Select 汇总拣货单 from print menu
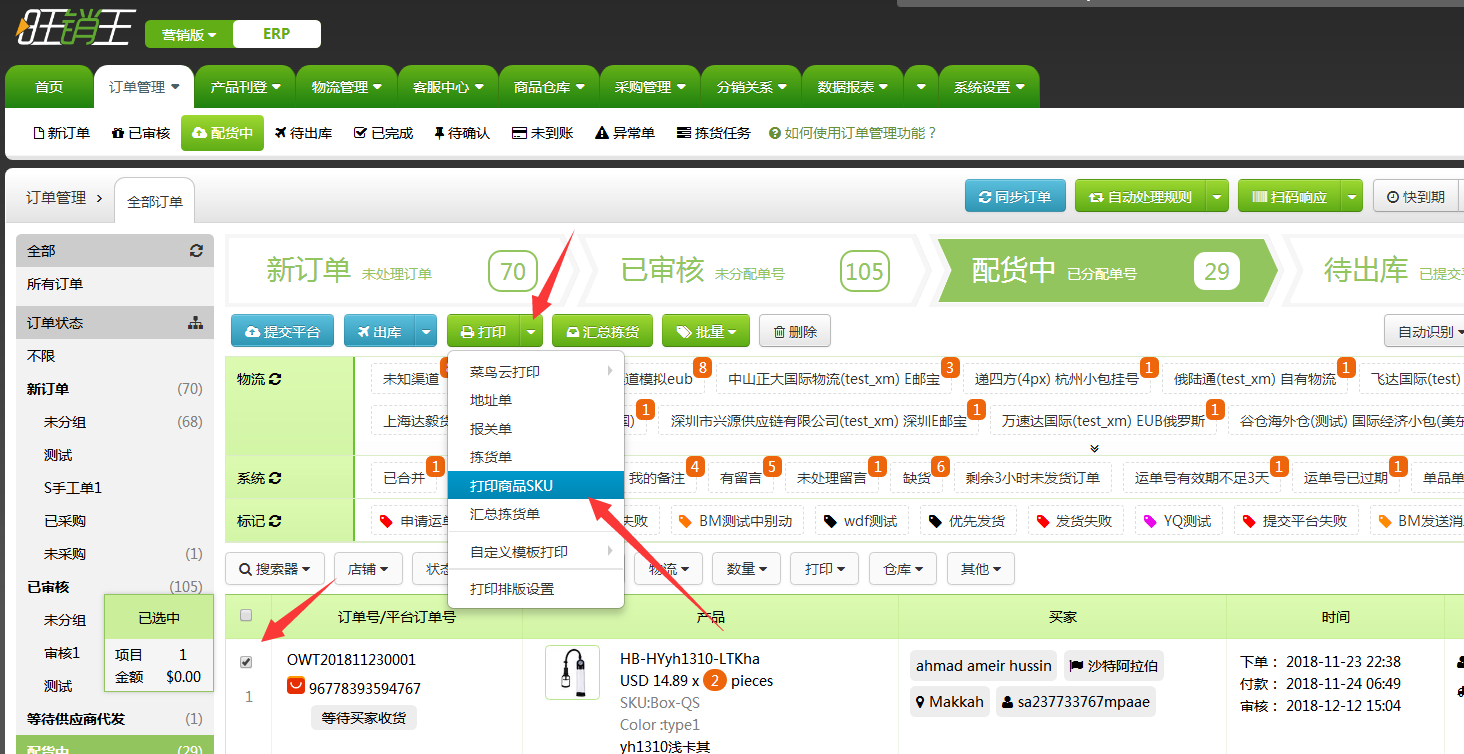Viewport: 1464px width, 754px height. pos(536,514)
